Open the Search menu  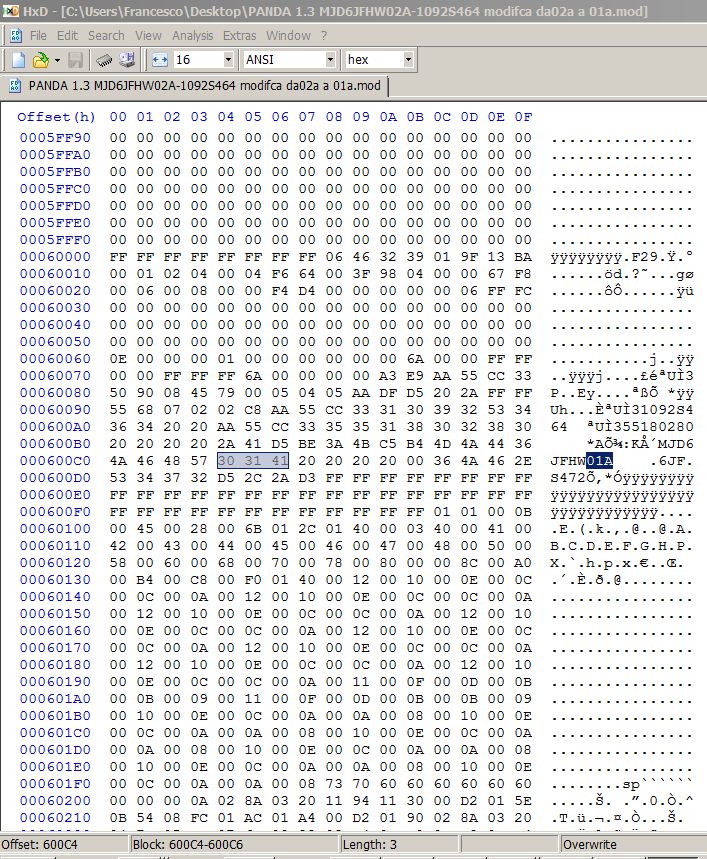[x=106, y=36]
